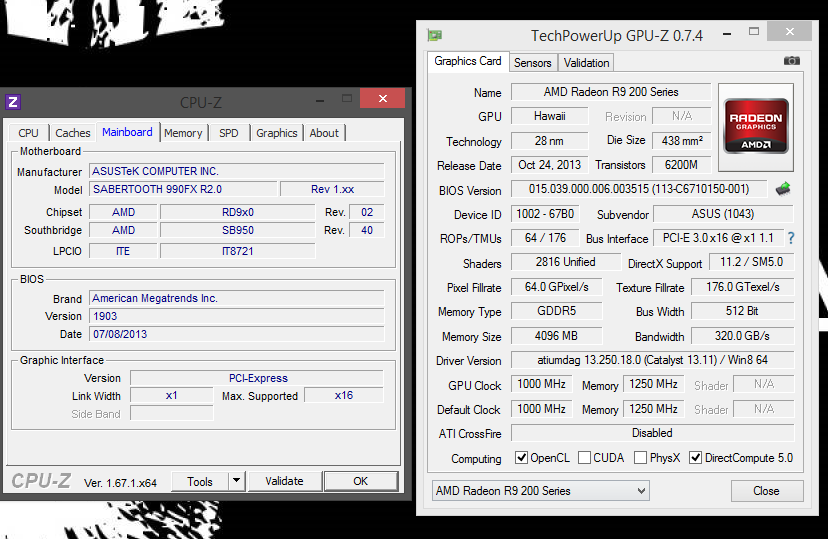Click the DirectX Support 11.2 / SM5.0 field

pos(751,262)
